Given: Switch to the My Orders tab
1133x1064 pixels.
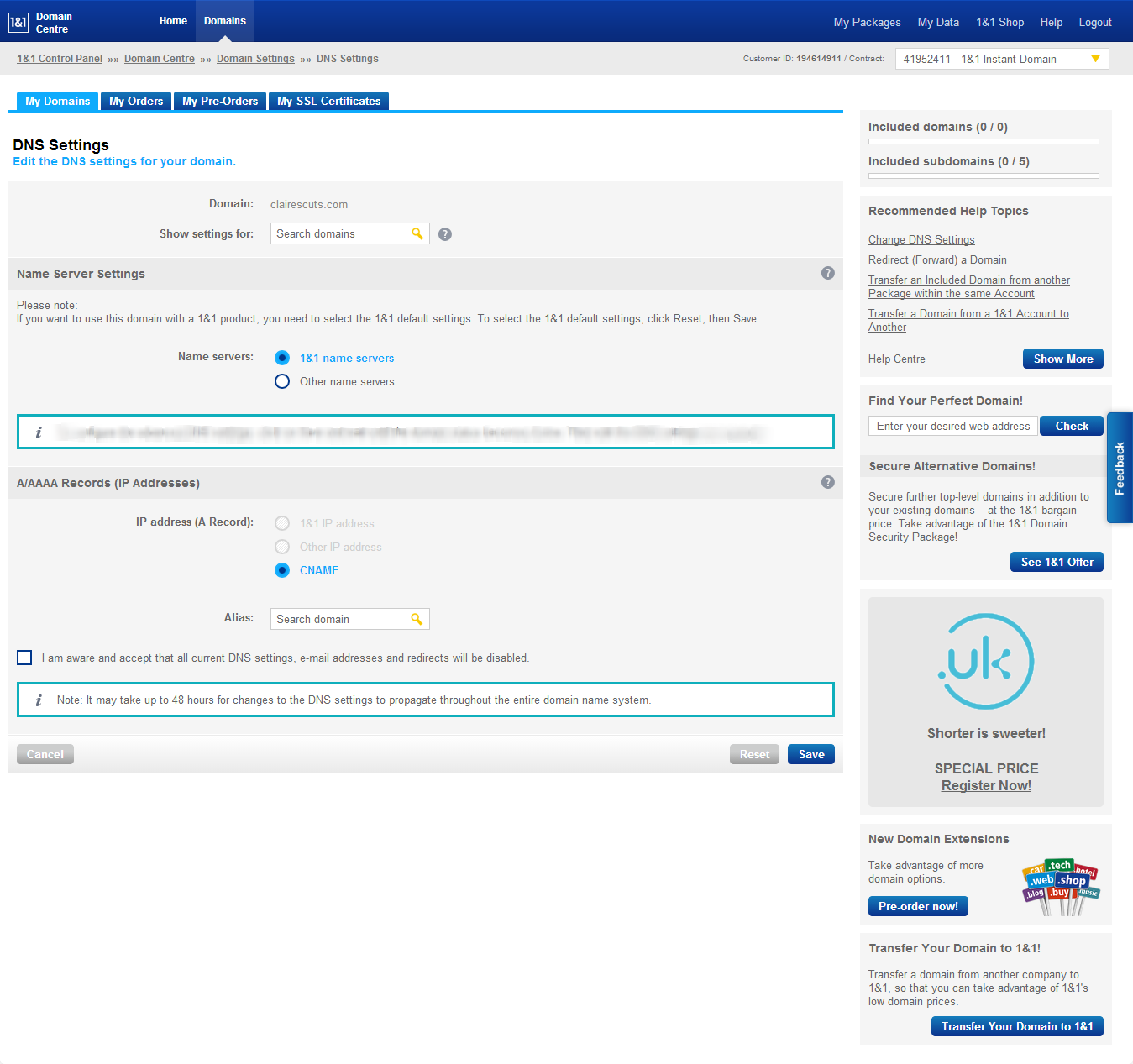Looking at the screenshot, I should click(136, 101).
